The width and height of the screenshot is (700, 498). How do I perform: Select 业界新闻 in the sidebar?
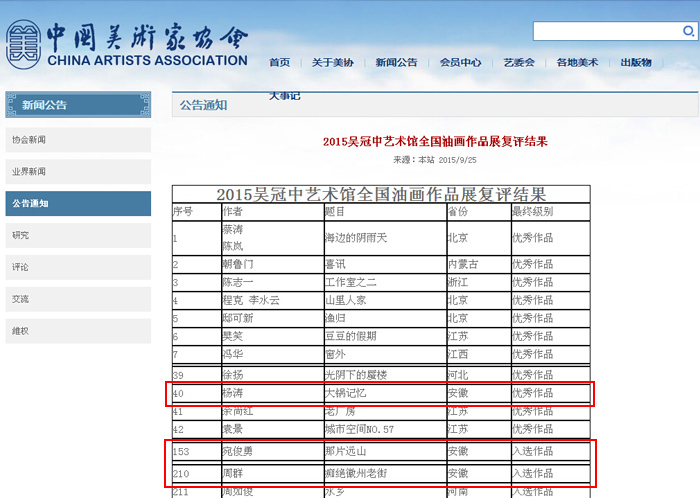[x=78, y=171]
